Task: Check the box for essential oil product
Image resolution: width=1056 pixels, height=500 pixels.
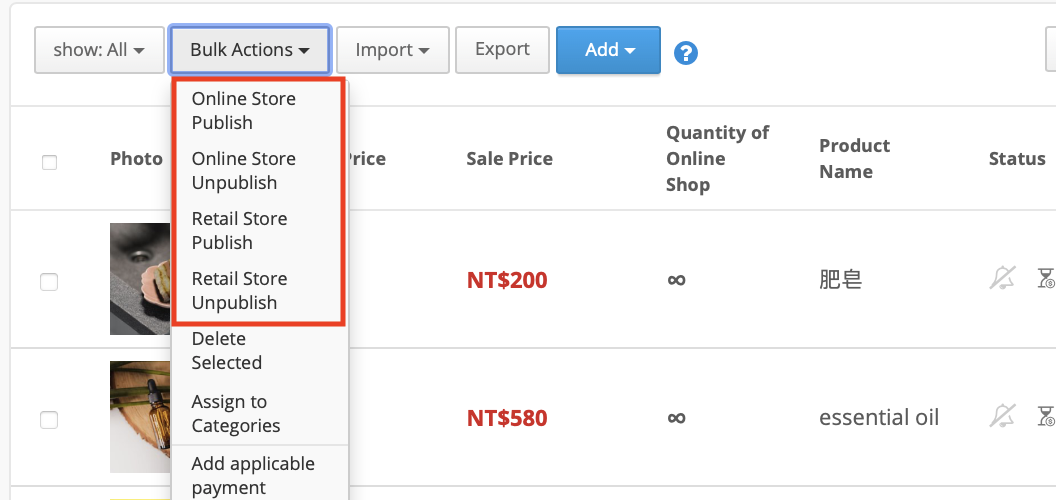Action: tap(48, 420)
